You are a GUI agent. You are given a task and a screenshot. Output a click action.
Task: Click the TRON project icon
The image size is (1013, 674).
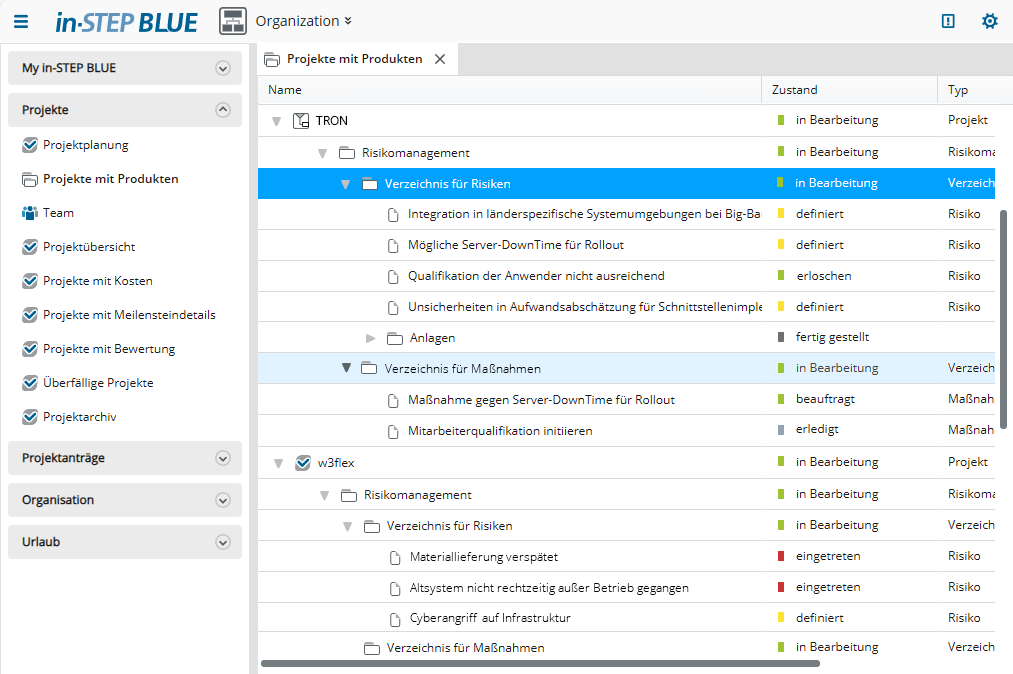tap(301, 121)
